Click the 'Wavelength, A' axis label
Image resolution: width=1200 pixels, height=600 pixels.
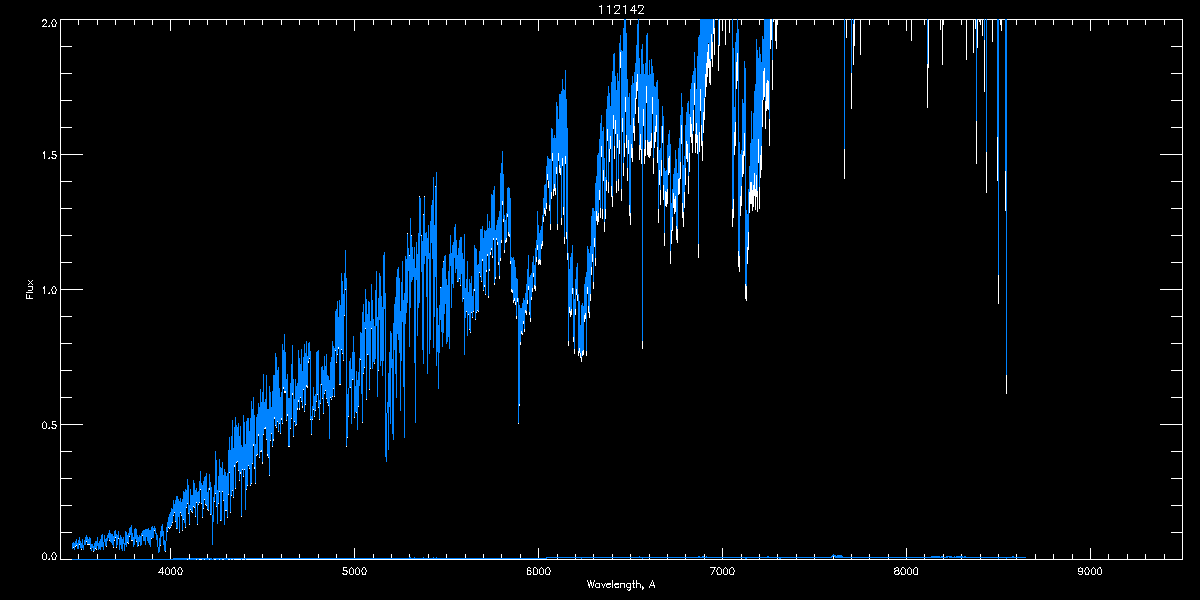[621, 584]
